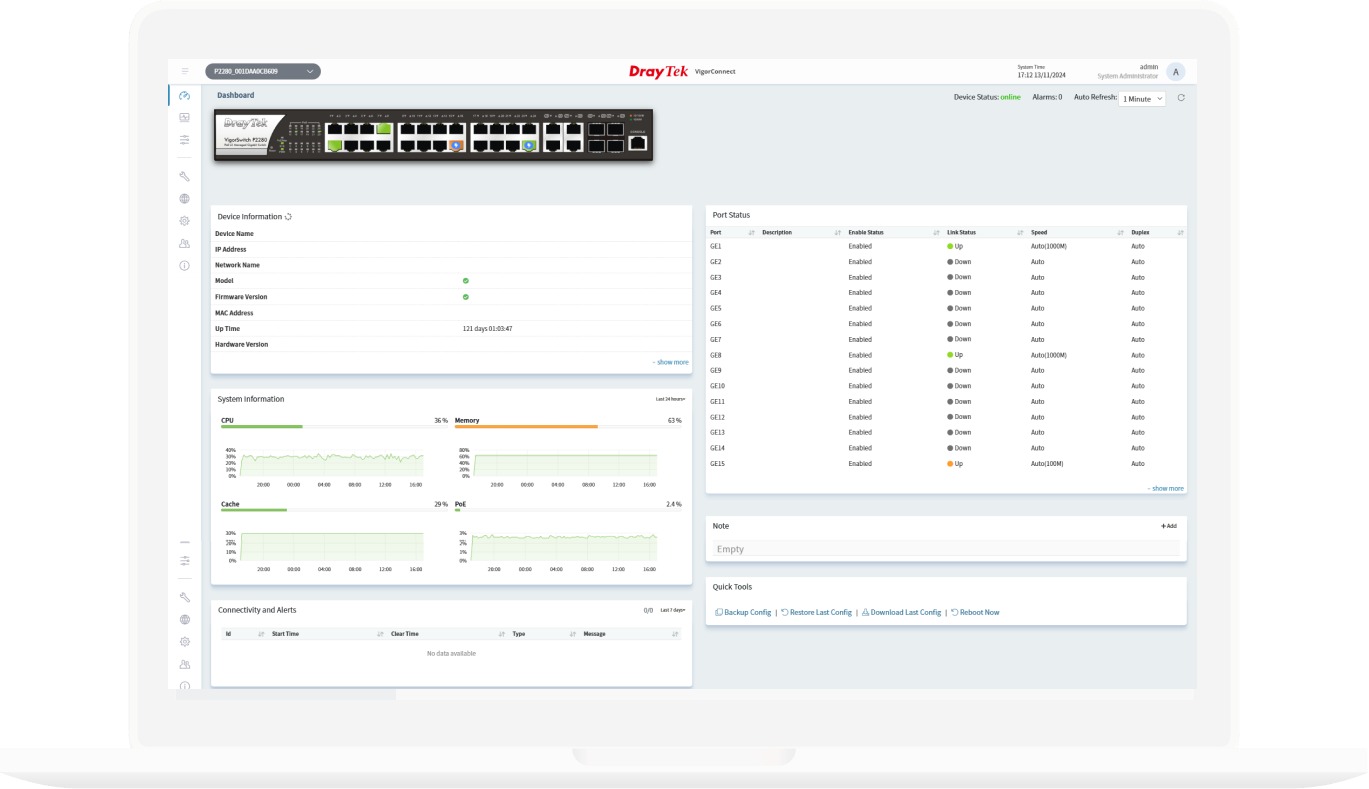Viewport: 1369px width, 789px height.
Task: Click green check icon in Model row
Action: [x=466, y=281]
